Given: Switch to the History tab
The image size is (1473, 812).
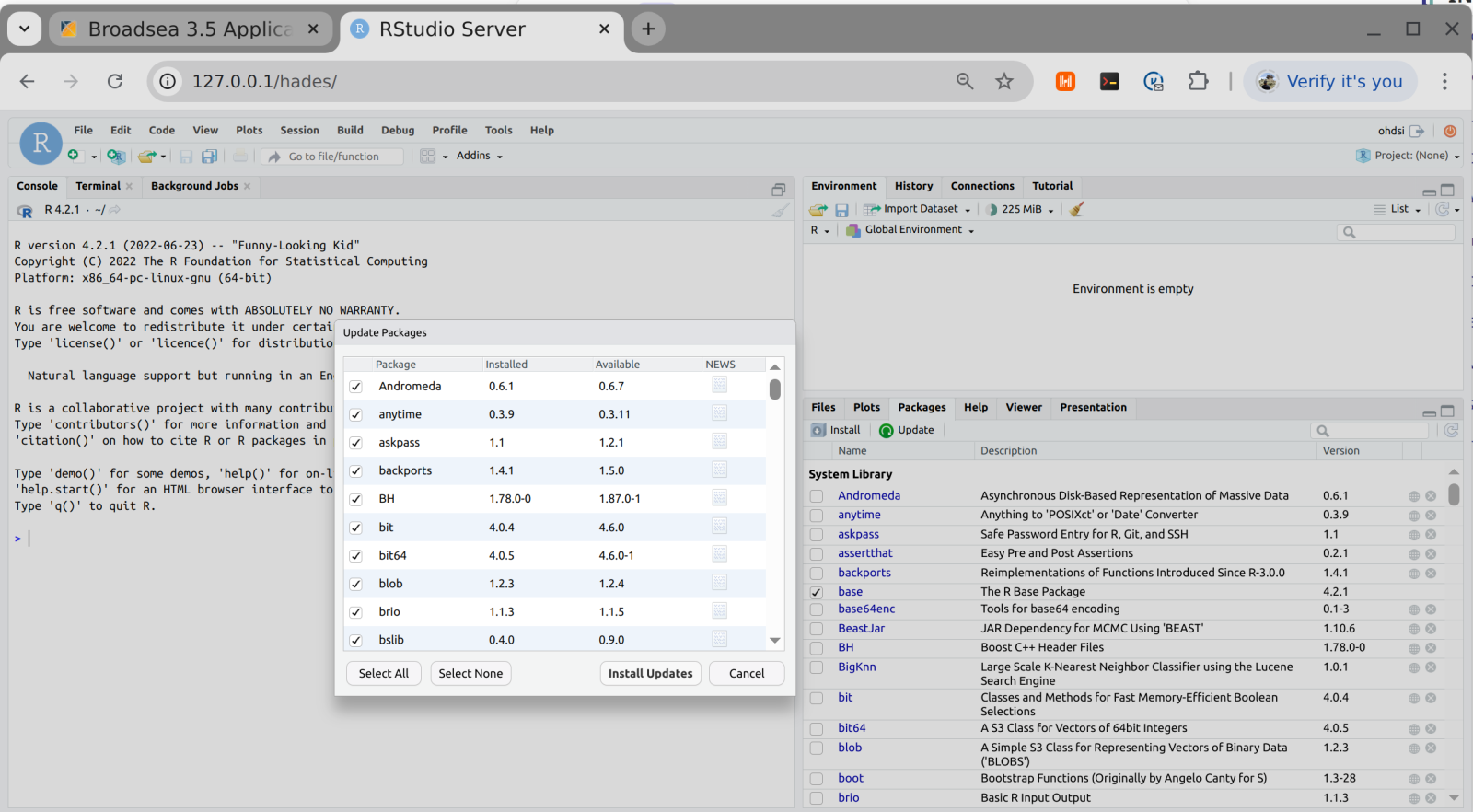Looking at the screenshot, I should click(x=912, y=186).
